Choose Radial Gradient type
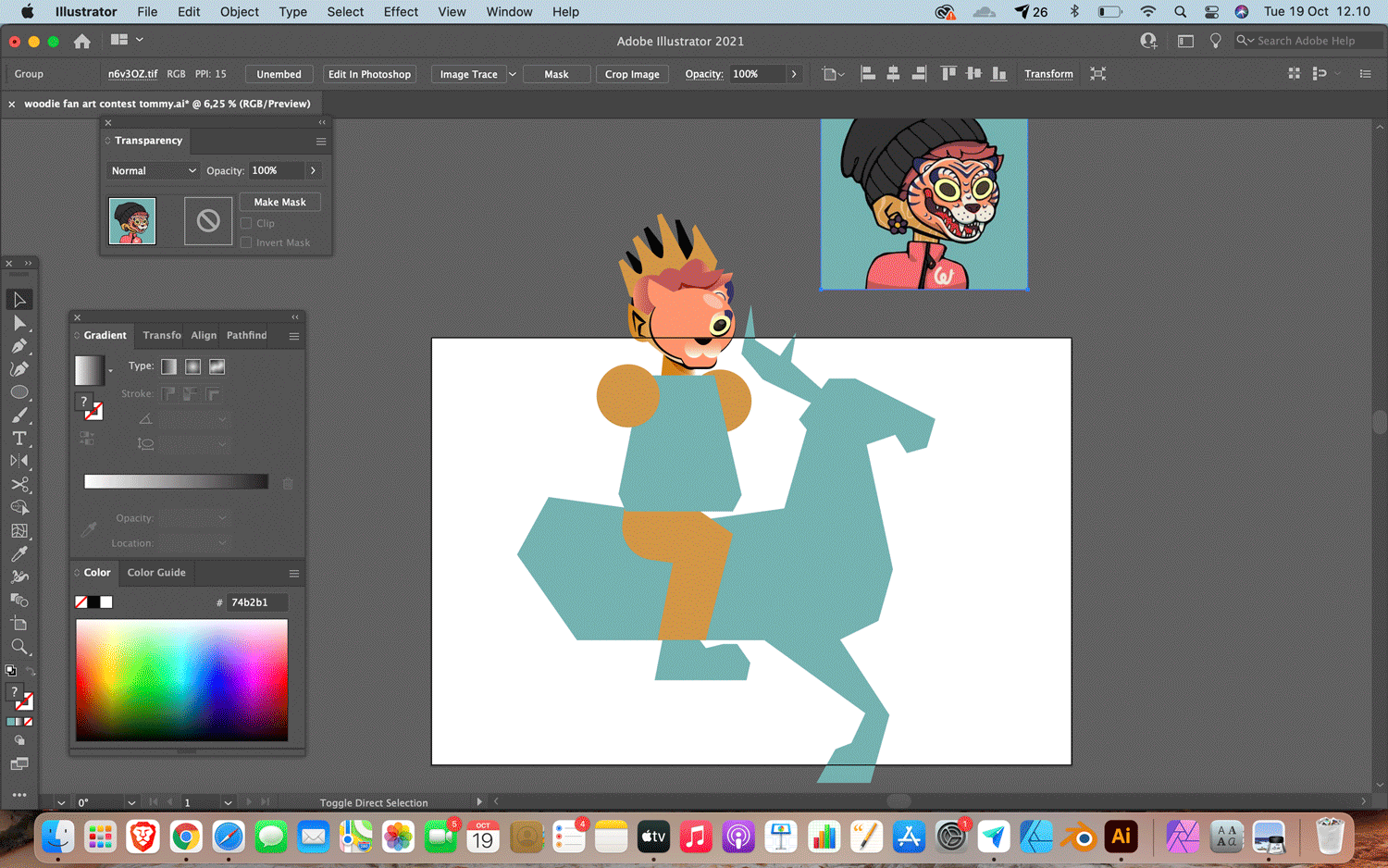1388x868 pixels. coord(192,366)
